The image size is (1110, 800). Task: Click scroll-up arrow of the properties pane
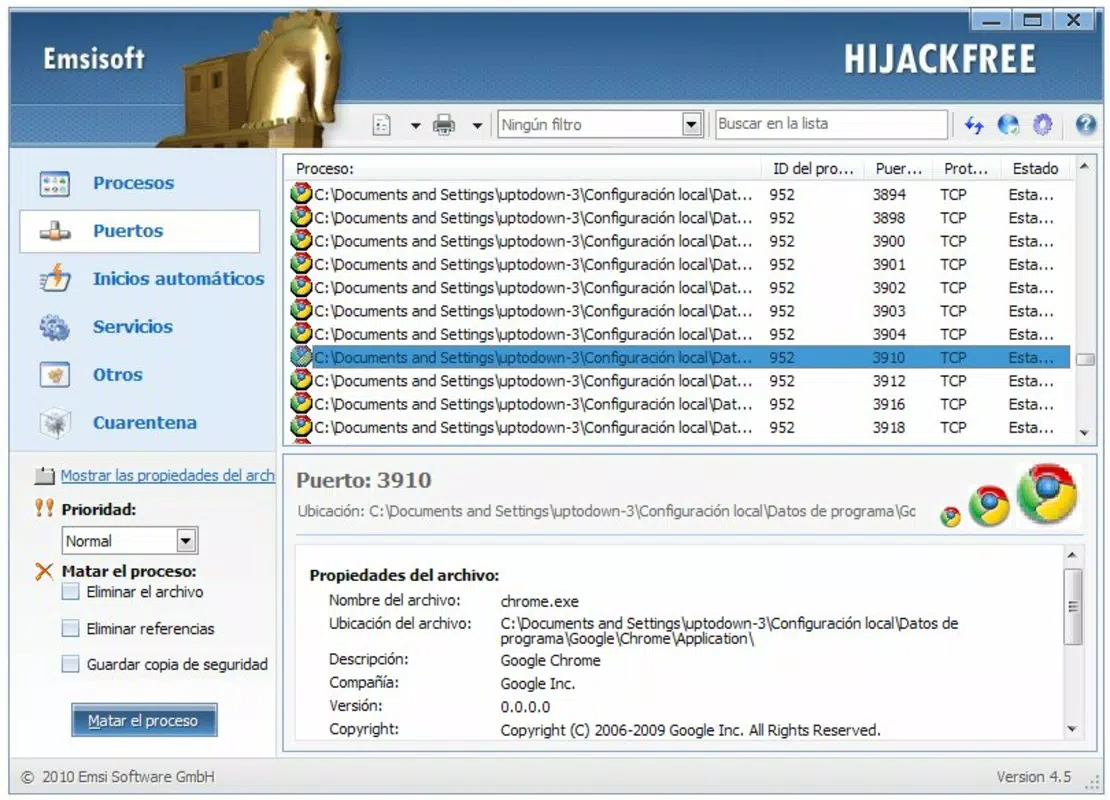point(1072,555)
